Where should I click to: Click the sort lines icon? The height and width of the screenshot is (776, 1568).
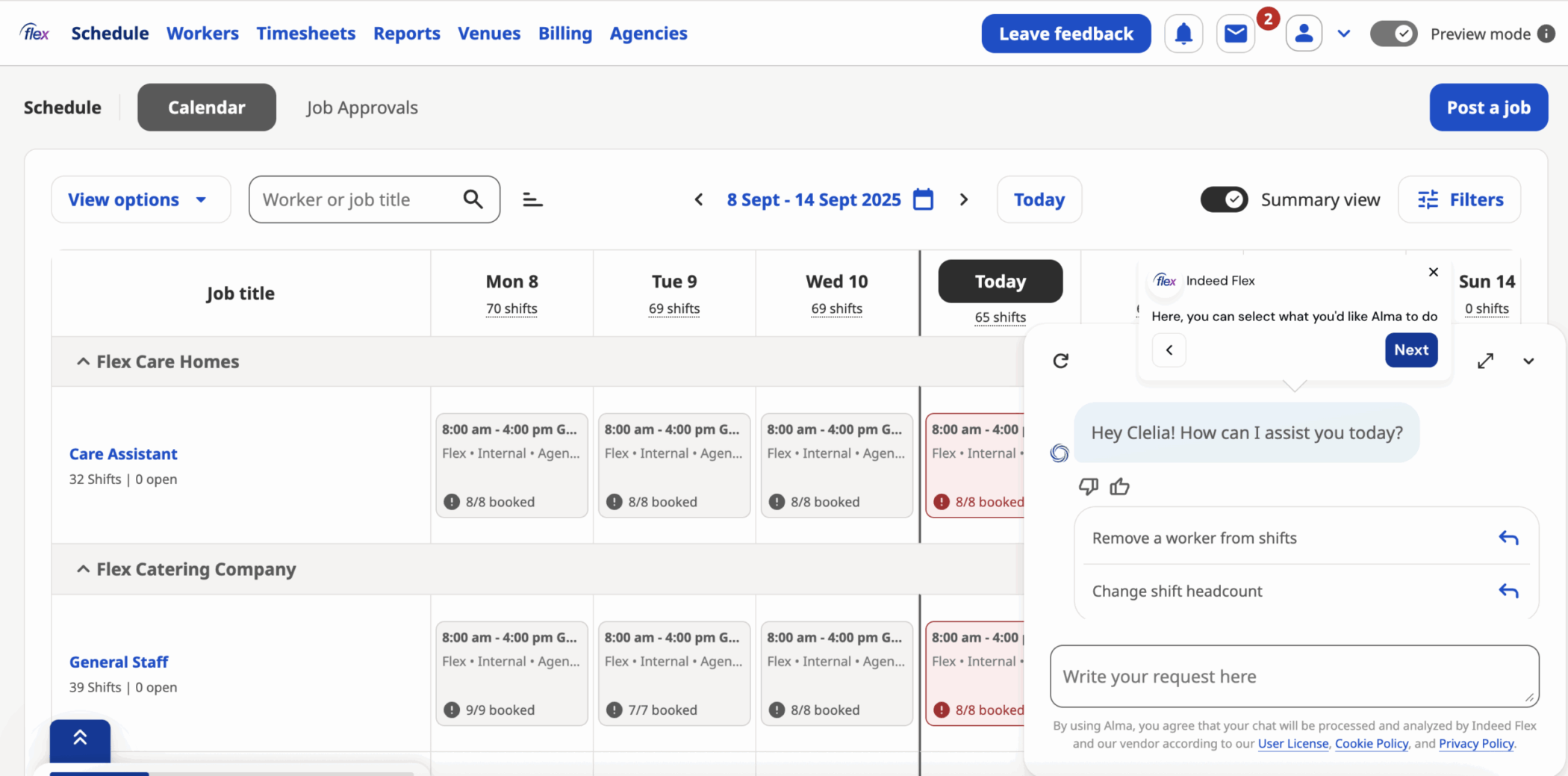pyautogui.click(x=532, y=199)
